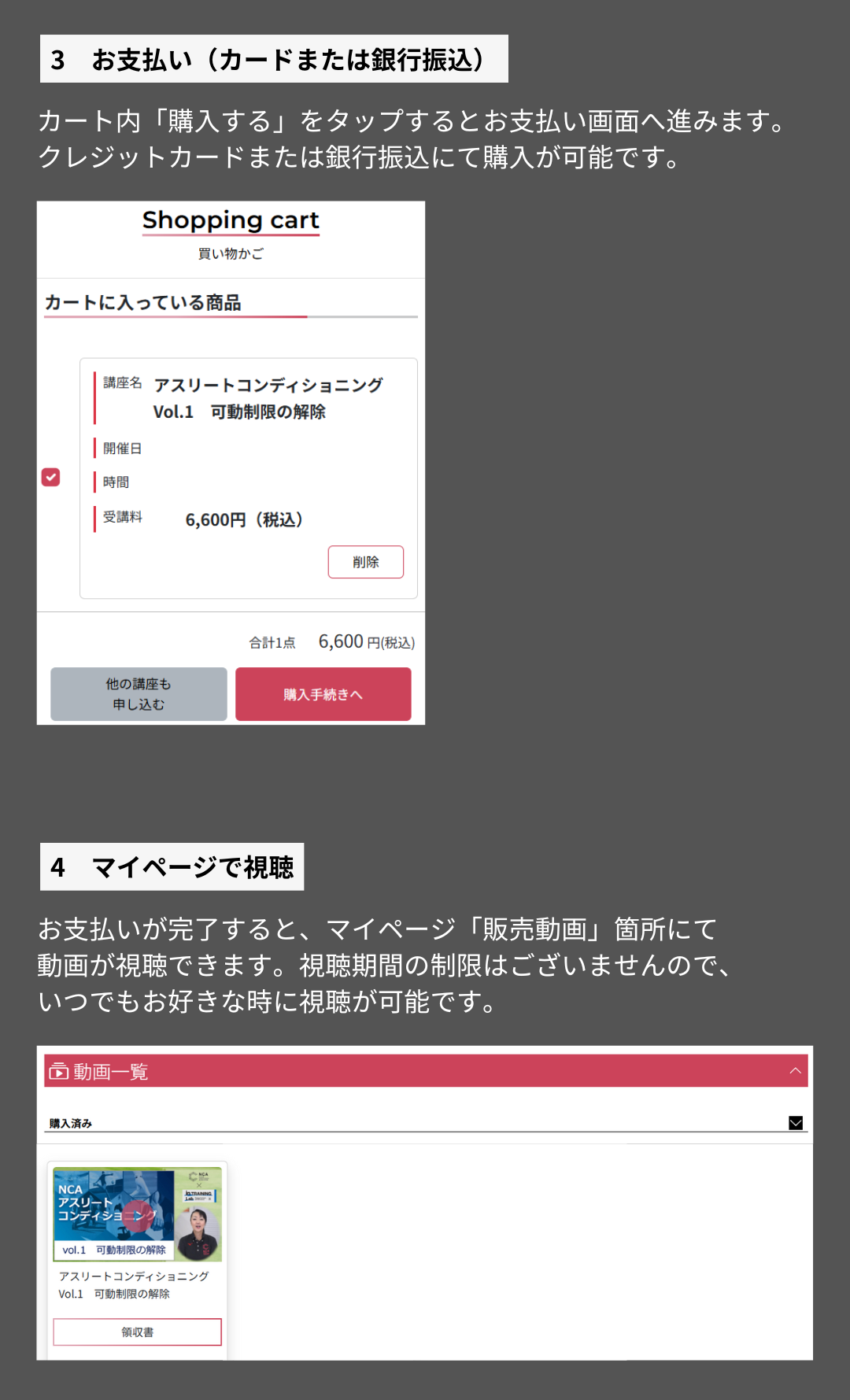The height and width of the screenshot is (1400, 850).
Task: Play the アスリートコンディショニング video thumbnail
Action: click(x=137, y=1214)
